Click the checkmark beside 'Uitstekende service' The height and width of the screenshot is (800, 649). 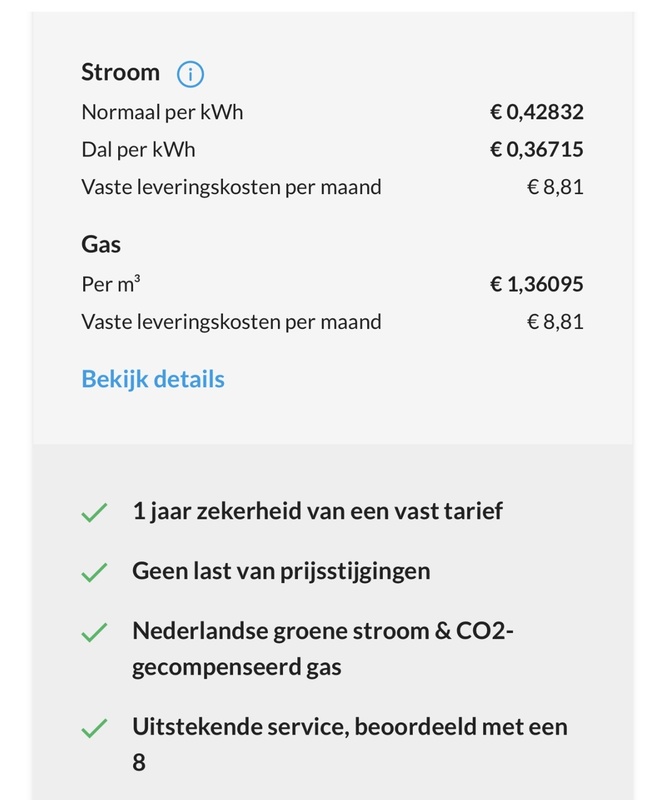(x=94, y=728)
